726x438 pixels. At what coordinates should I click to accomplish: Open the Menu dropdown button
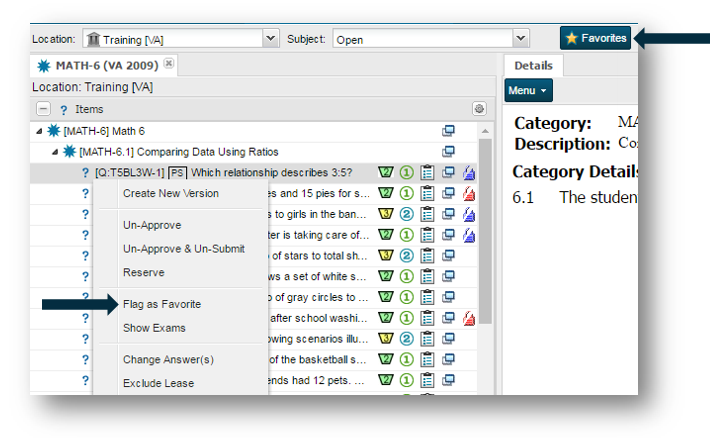point(528,91)
